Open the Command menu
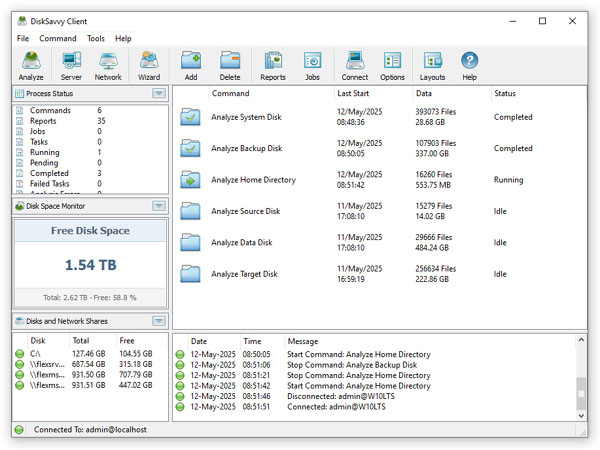Screen dimensions: 600x450 (x=58, y=39)
